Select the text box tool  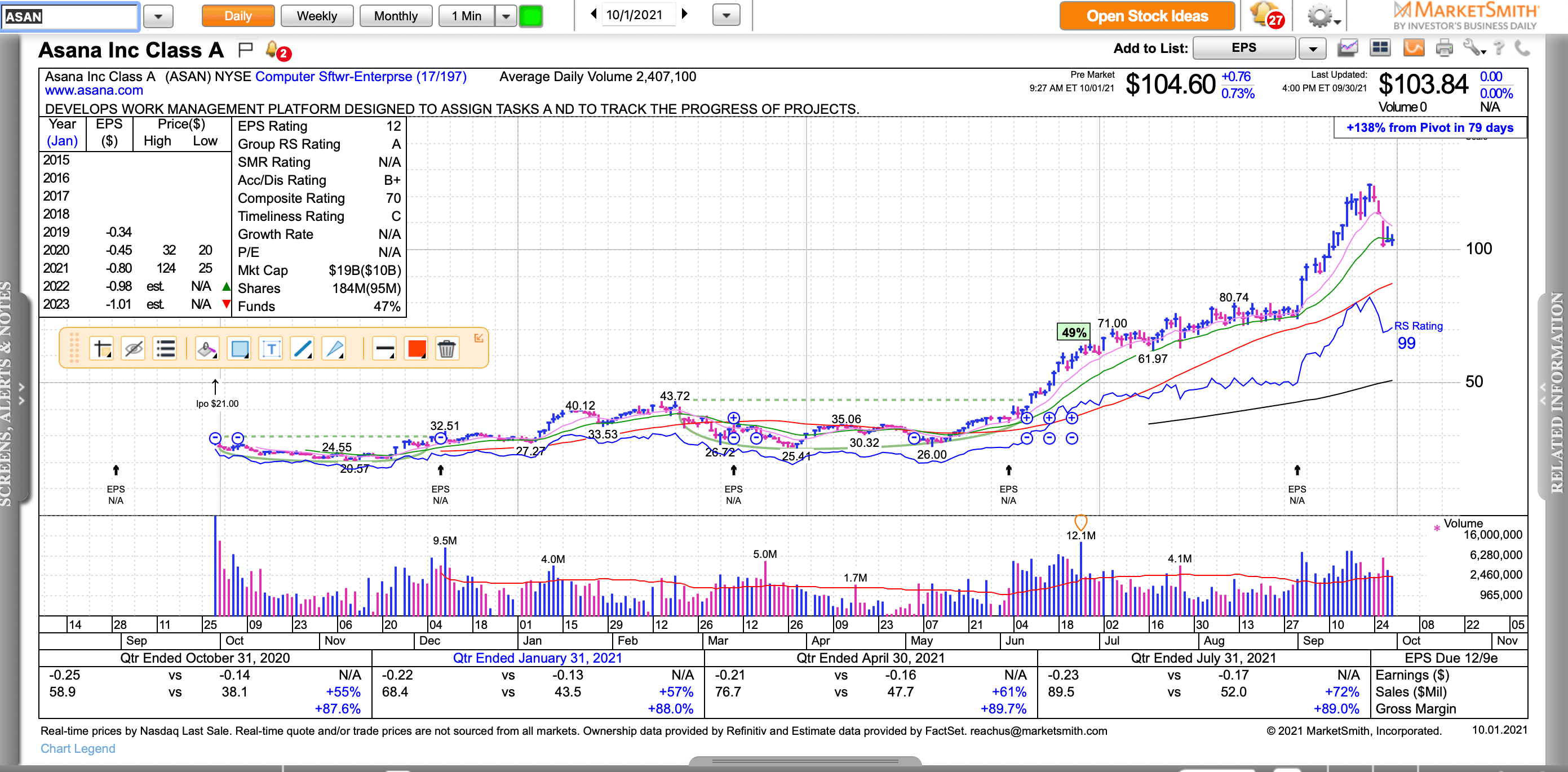pyautogui.click(x=271, y=349)
